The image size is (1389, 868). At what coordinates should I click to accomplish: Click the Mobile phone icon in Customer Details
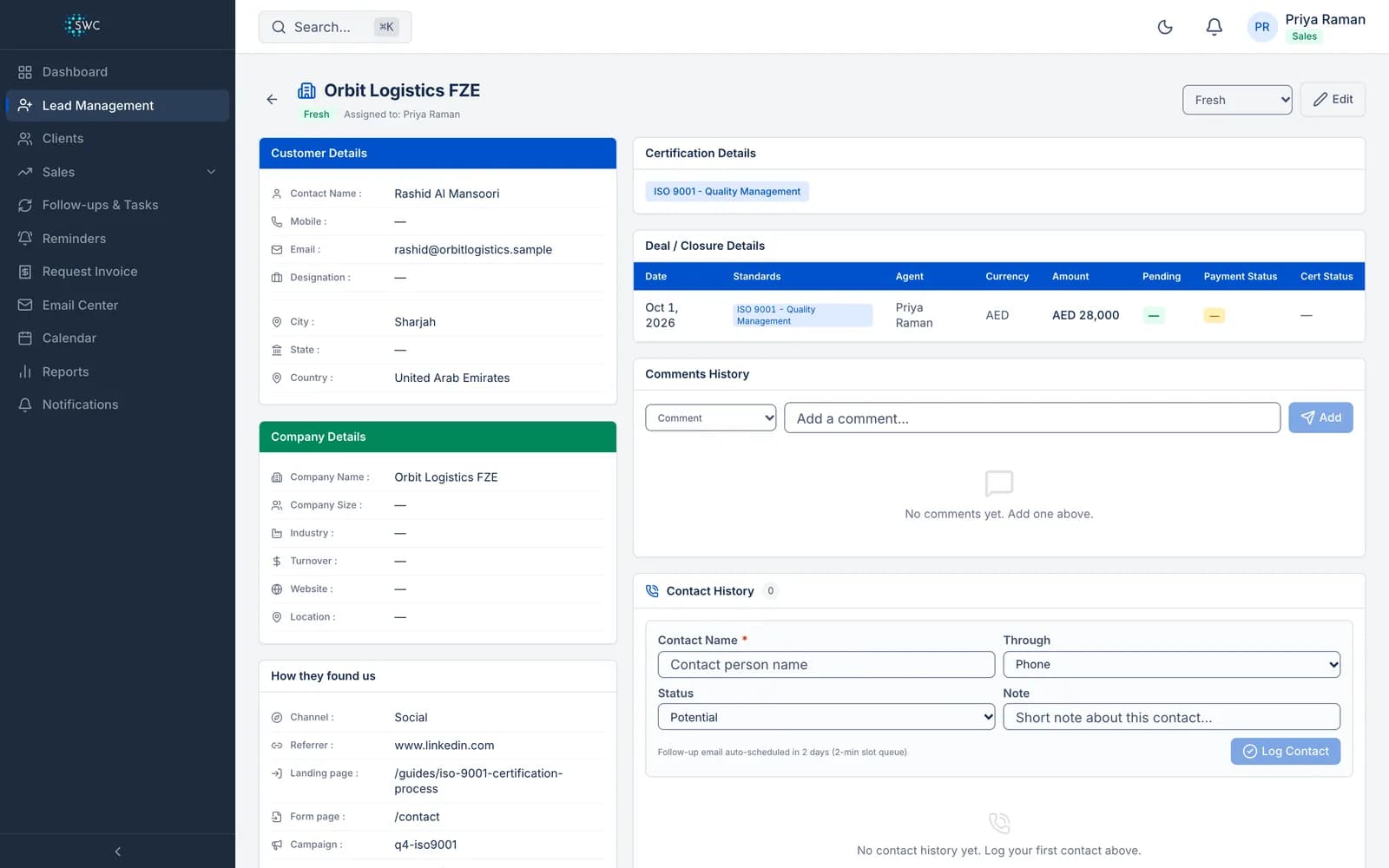click(x=277, y=221)
